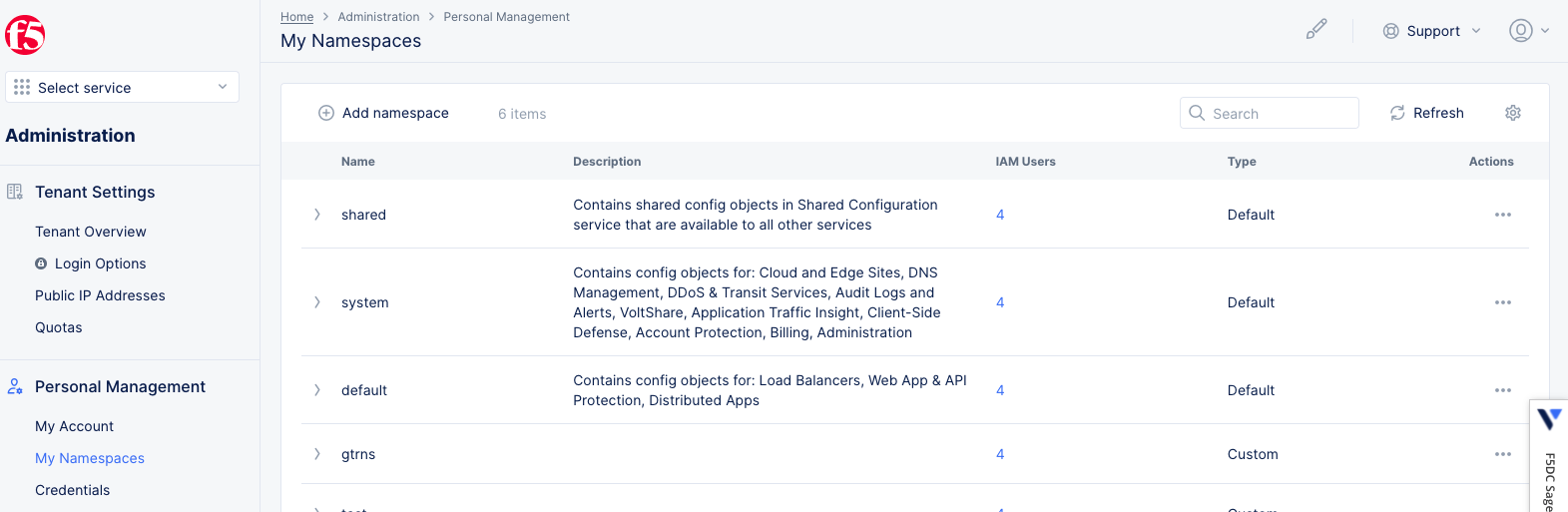The height and width of the screenshot is (512, 1568).
Task: Expand the system namespace row
Action: tap(317, 302)
